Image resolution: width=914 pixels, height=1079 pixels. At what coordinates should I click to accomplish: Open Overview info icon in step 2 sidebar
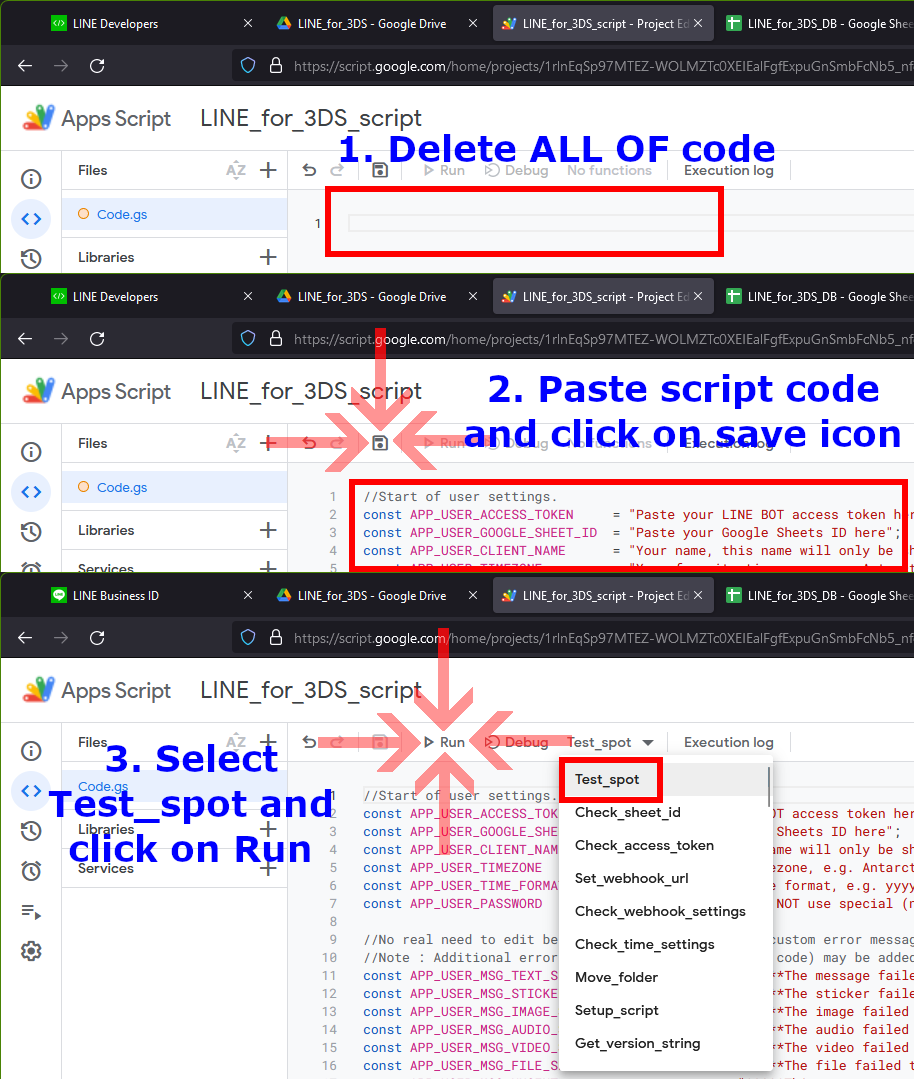(31, 452)
